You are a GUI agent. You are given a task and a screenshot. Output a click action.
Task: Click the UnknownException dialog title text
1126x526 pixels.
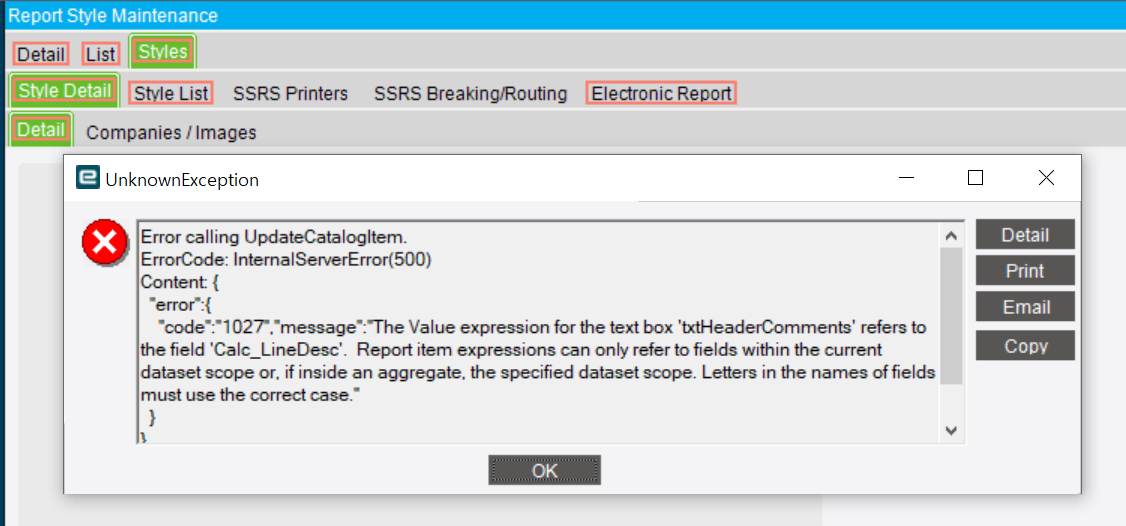[x=182, y=180]
